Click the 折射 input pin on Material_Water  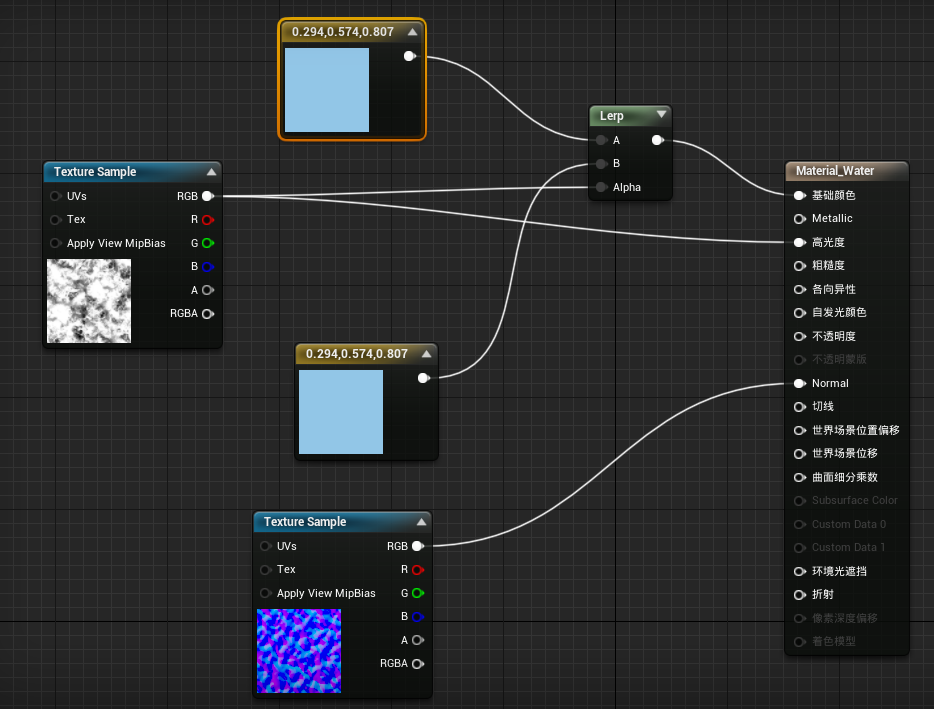pyautogui.click(x=797, y=594)
